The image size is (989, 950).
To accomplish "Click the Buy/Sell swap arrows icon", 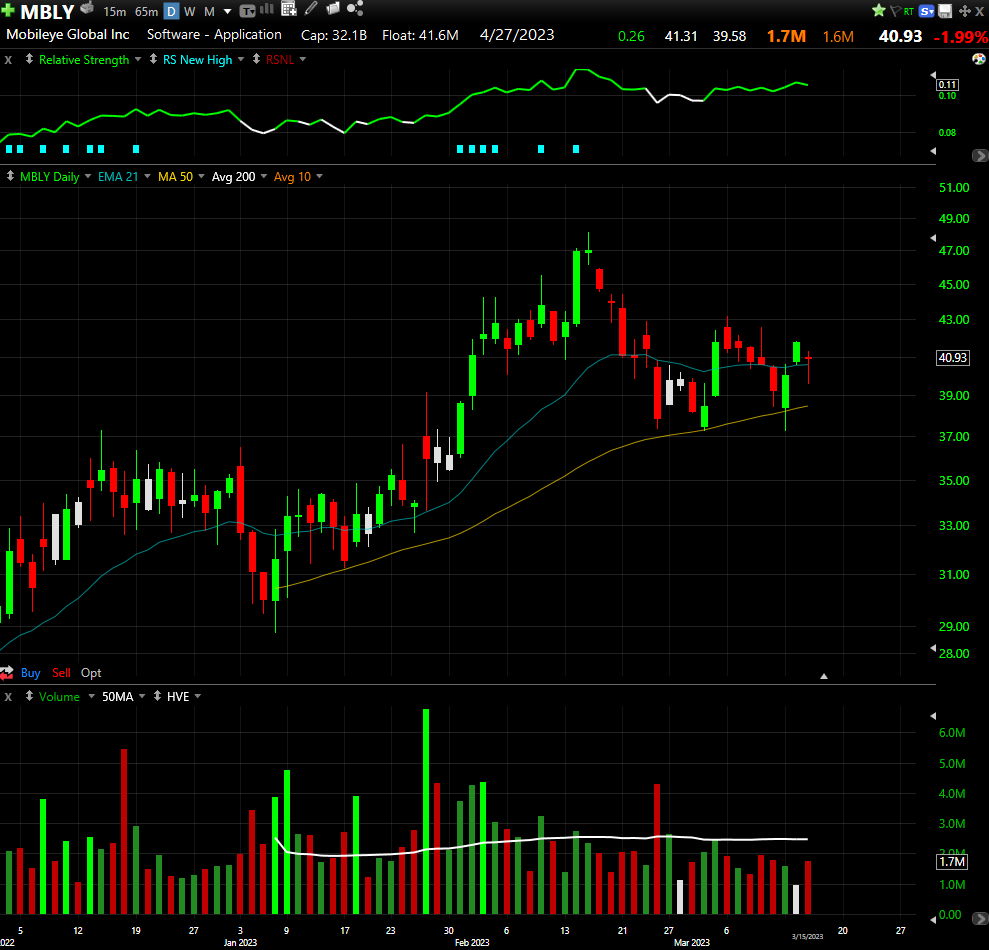I will point(7,673).
